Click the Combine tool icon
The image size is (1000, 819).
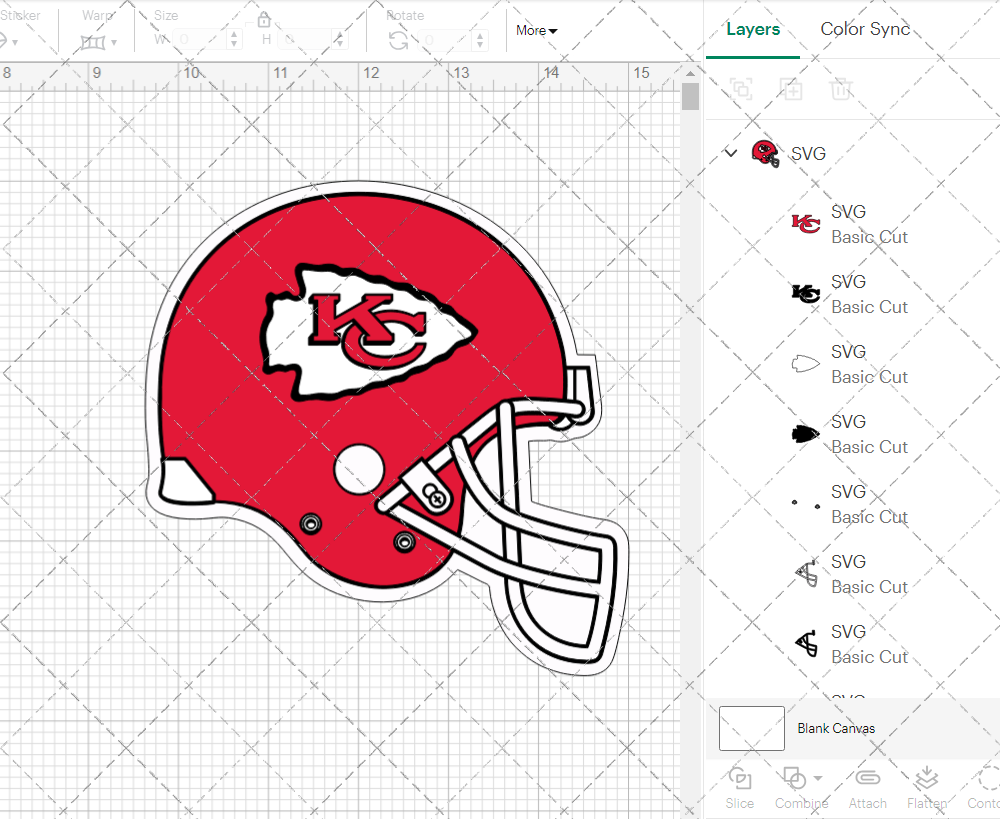[x=794, y=779]
